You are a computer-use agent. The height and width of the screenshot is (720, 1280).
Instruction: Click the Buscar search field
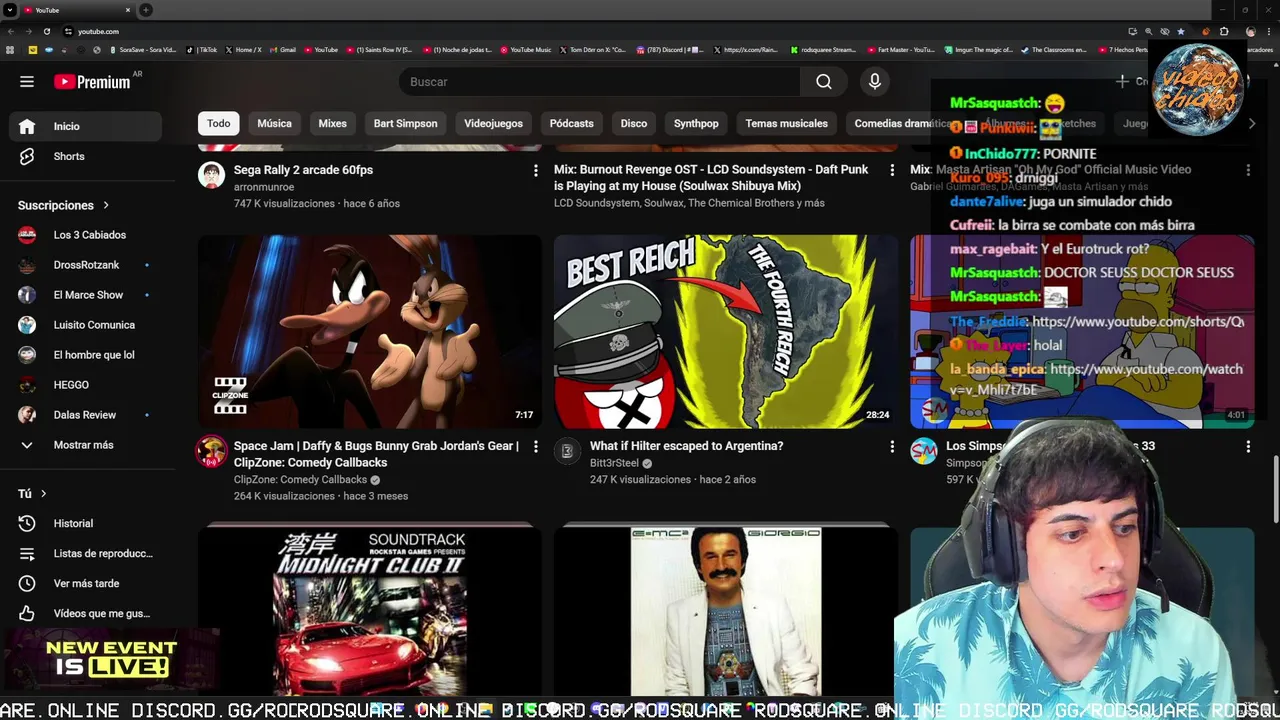coord(599,82)
